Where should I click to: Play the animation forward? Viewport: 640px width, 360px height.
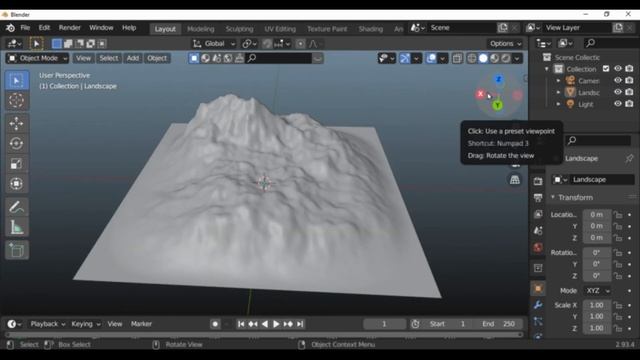[276, 324]
